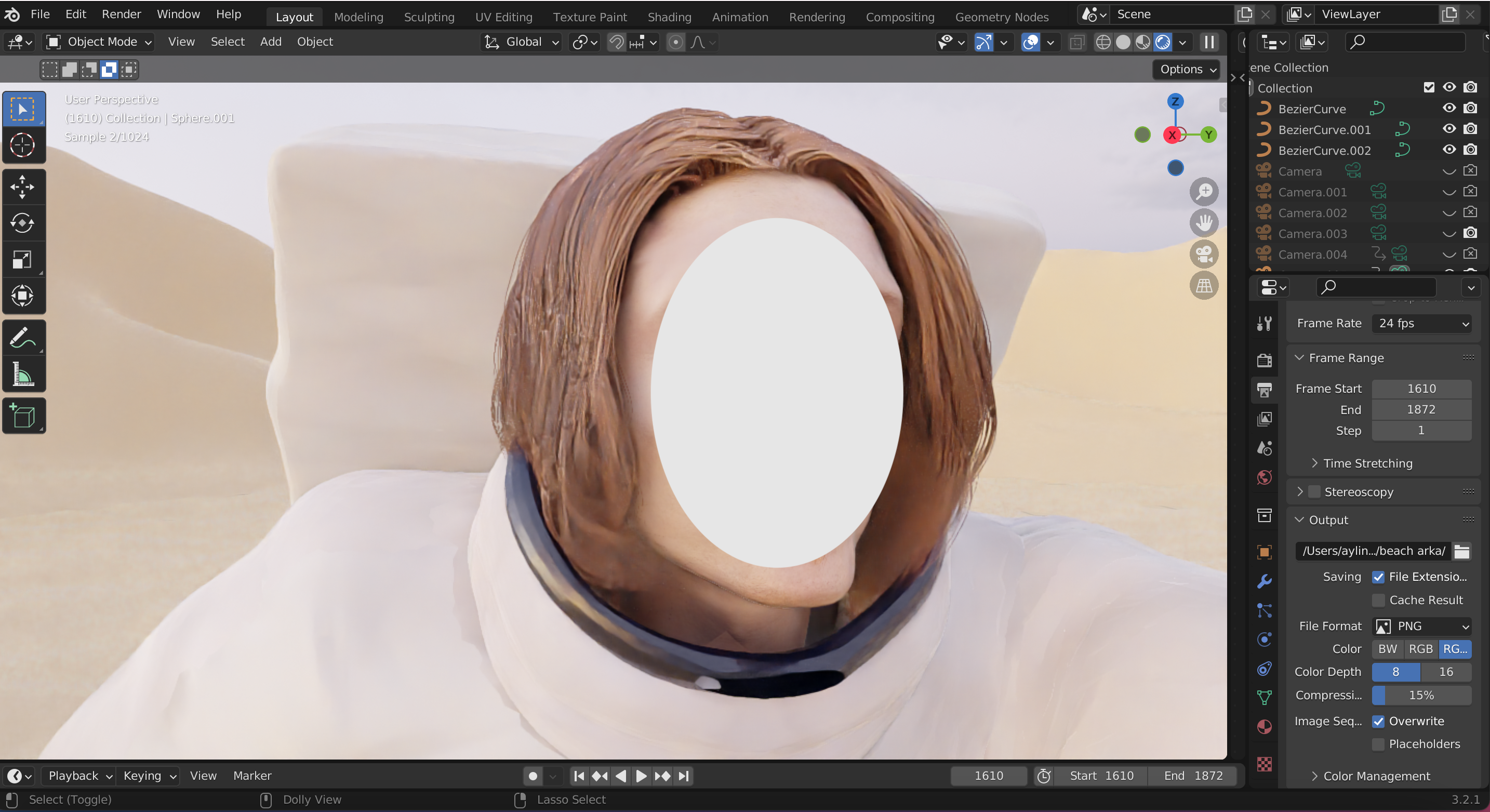1490x812 pixels.
Task: Open the Keying popover
Action: (149, 776)
